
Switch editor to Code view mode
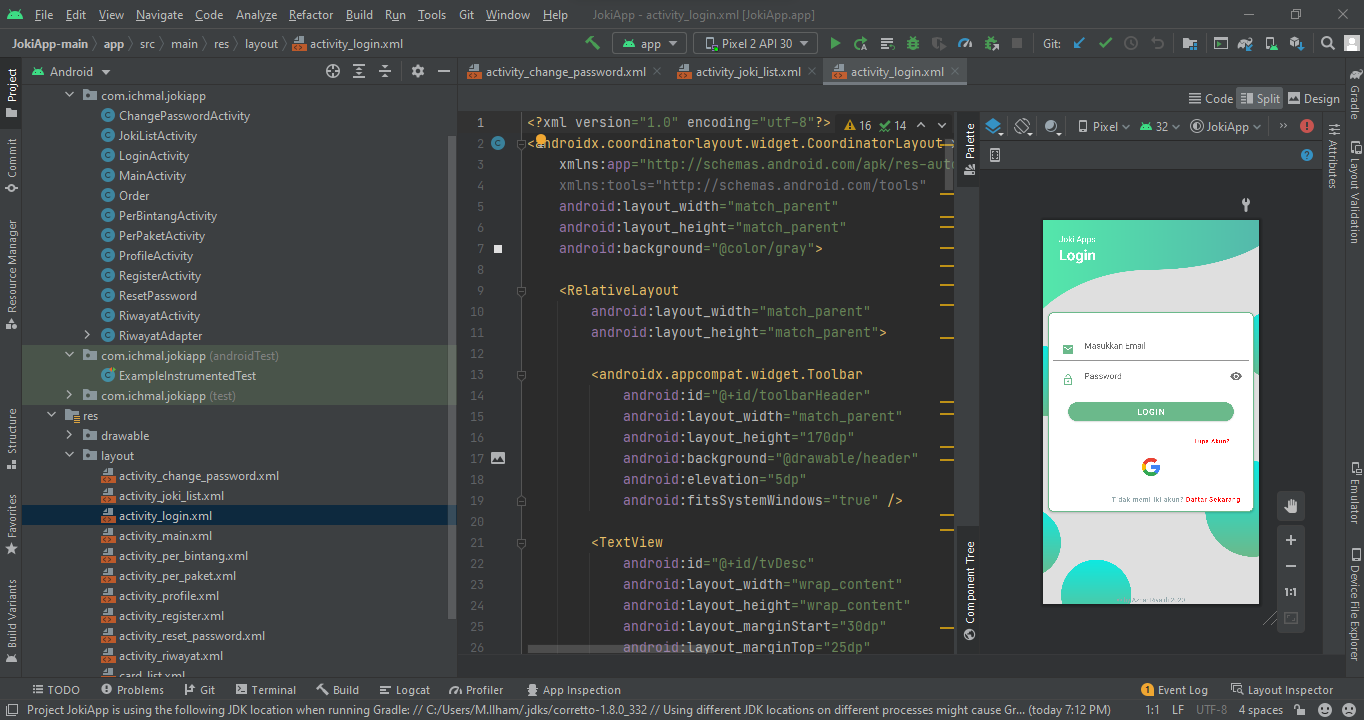[x=1211, y=98]
